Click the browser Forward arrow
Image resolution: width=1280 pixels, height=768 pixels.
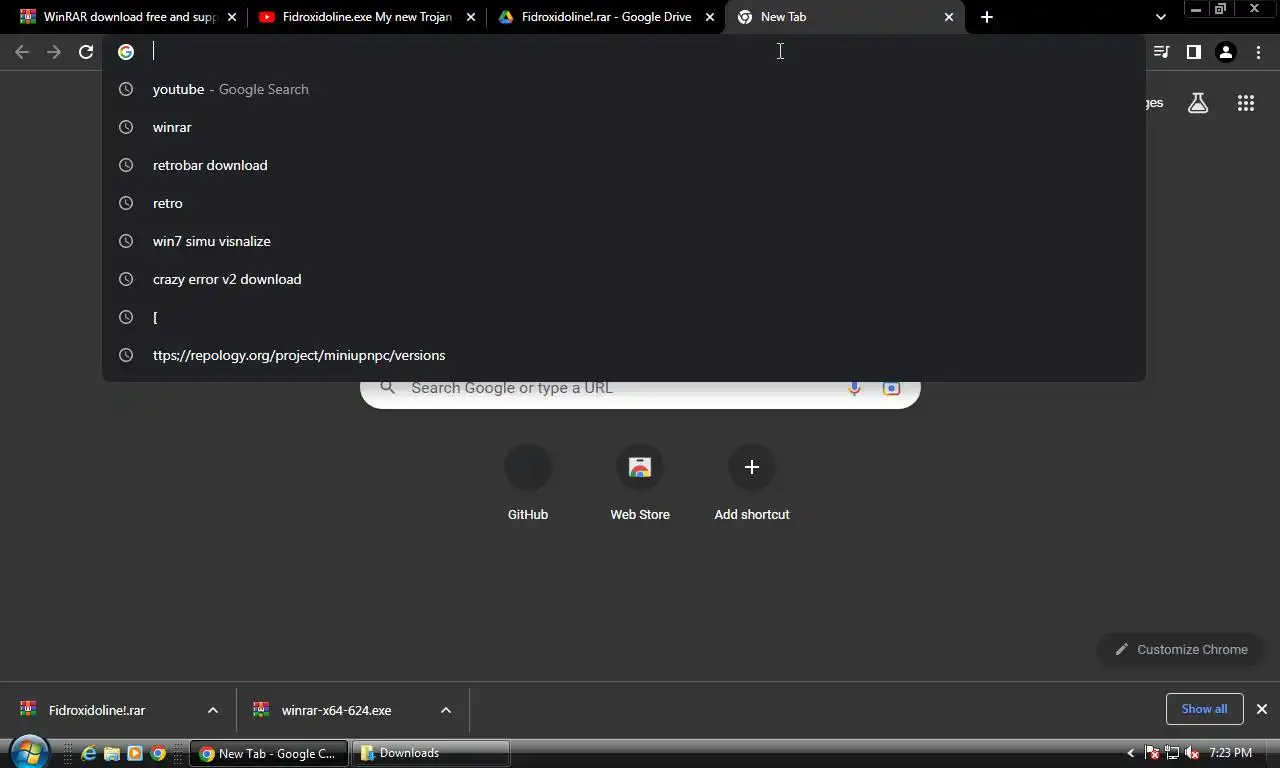54,52
